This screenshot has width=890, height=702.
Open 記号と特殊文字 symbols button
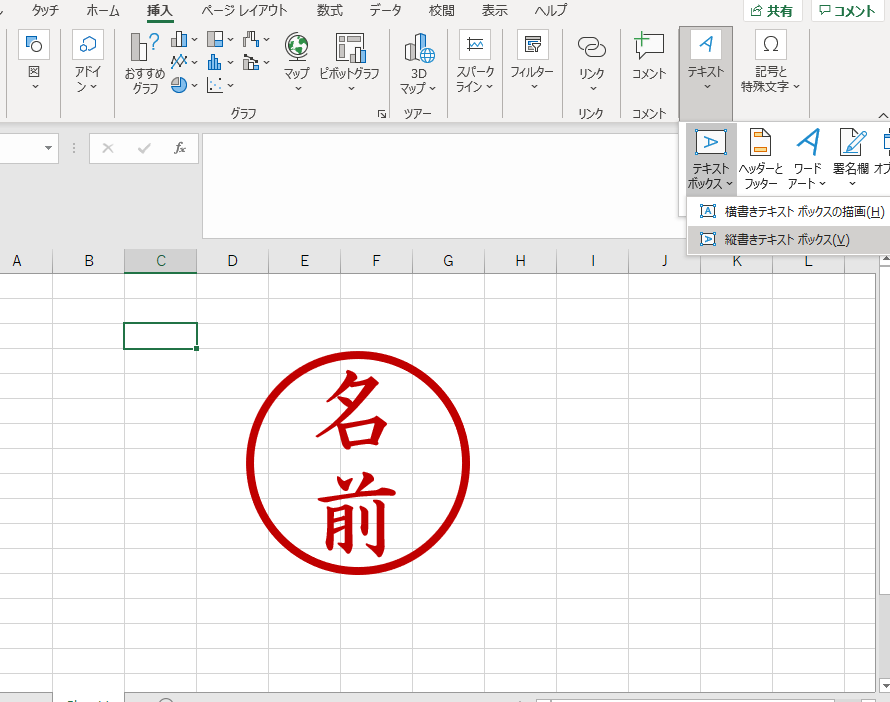pos(770,61)
